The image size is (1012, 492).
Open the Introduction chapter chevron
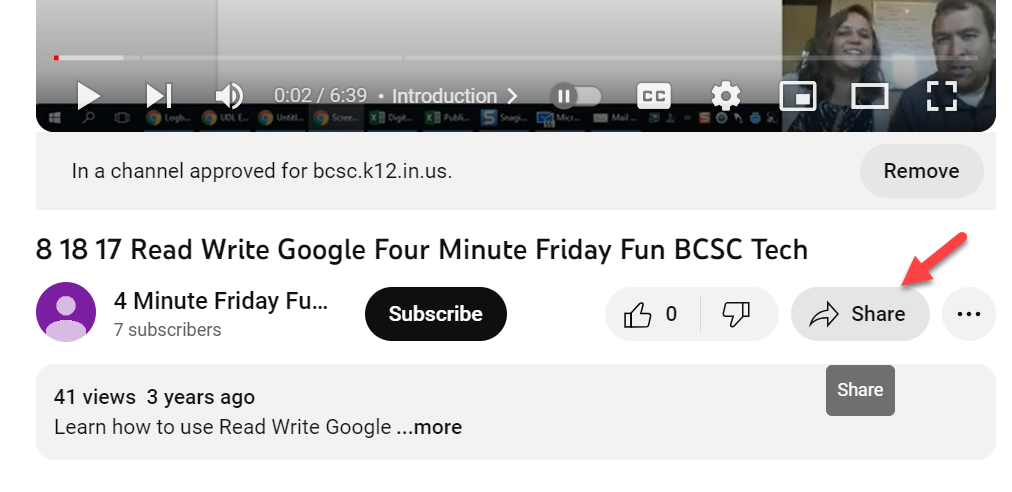pos(512,96)
